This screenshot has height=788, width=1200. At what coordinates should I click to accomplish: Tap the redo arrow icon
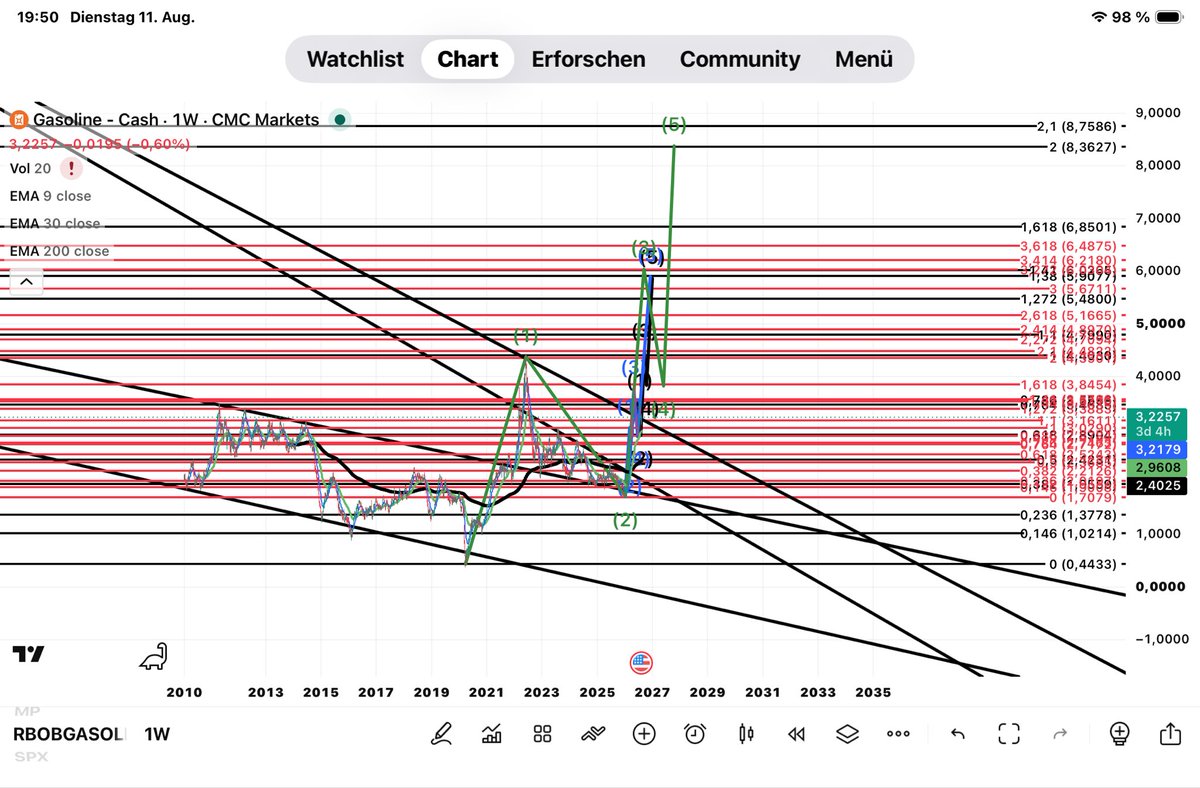pos(1061,734)
